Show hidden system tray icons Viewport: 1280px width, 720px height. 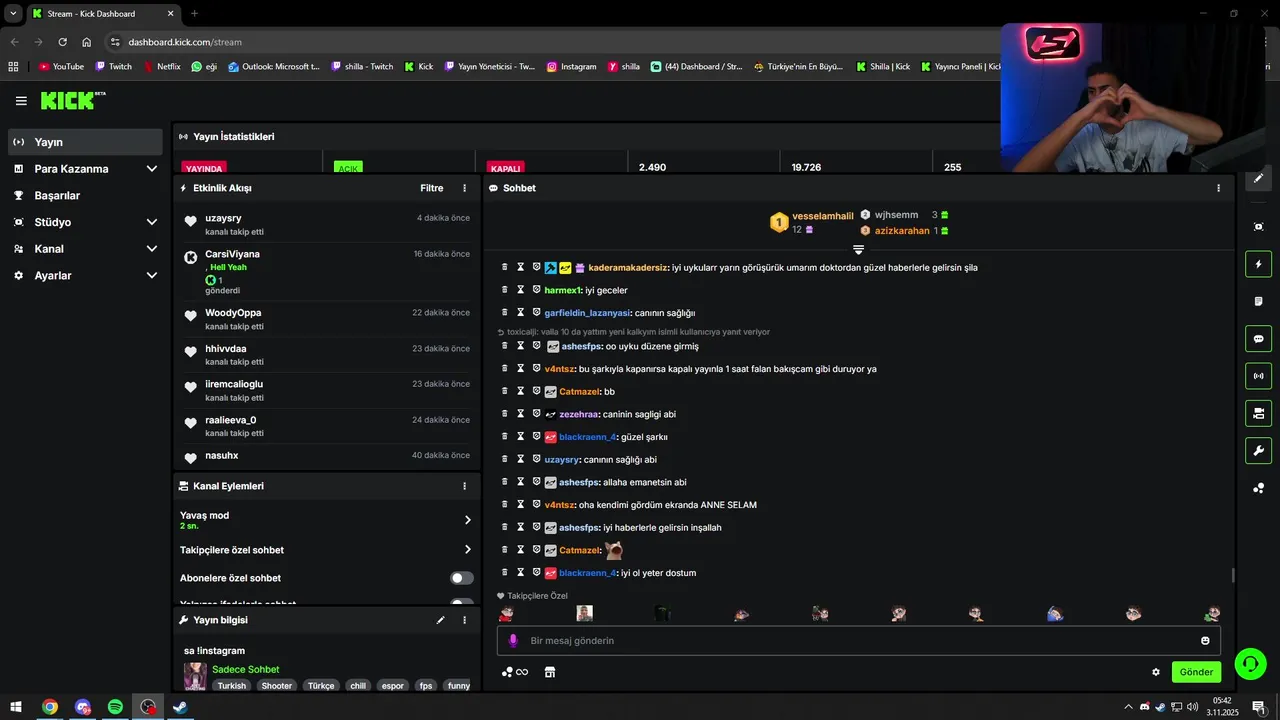coord(1128,707)
